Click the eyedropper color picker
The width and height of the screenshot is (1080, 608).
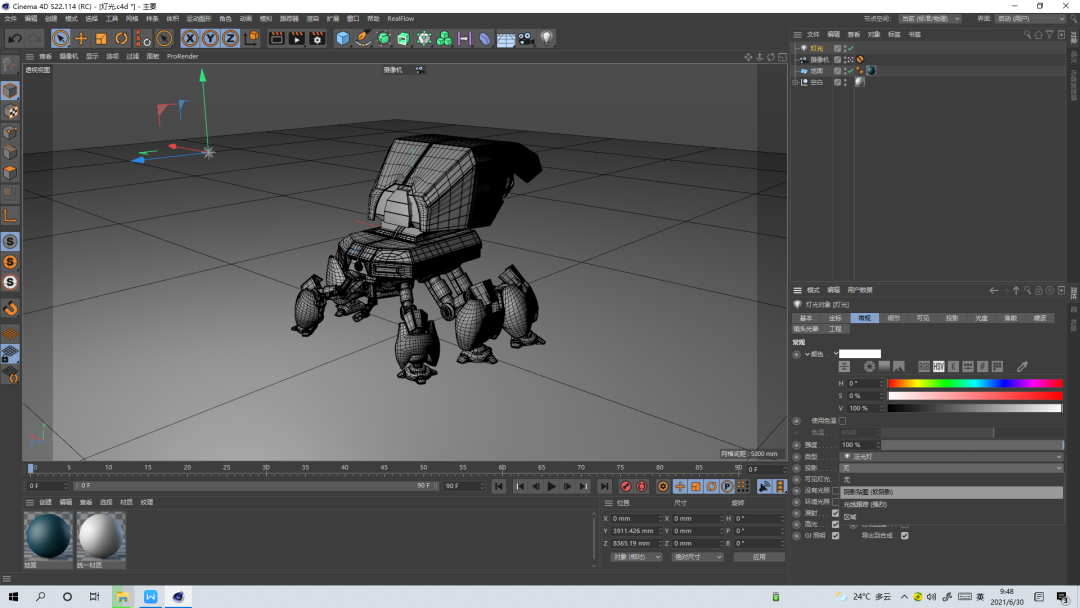[x=1022, y=367]
